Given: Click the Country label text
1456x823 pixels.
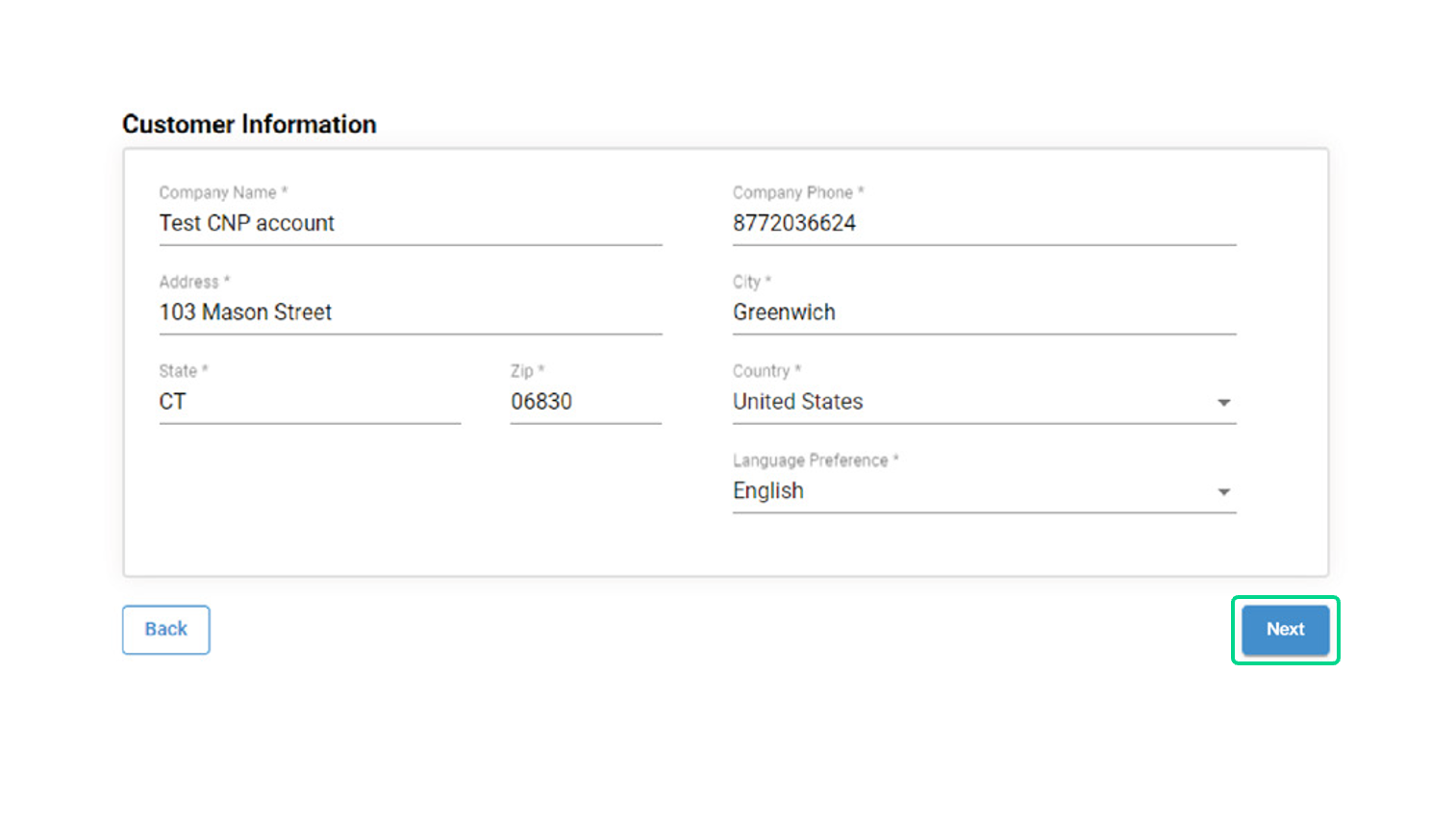Looking at the screenshot, I should 762,371.
